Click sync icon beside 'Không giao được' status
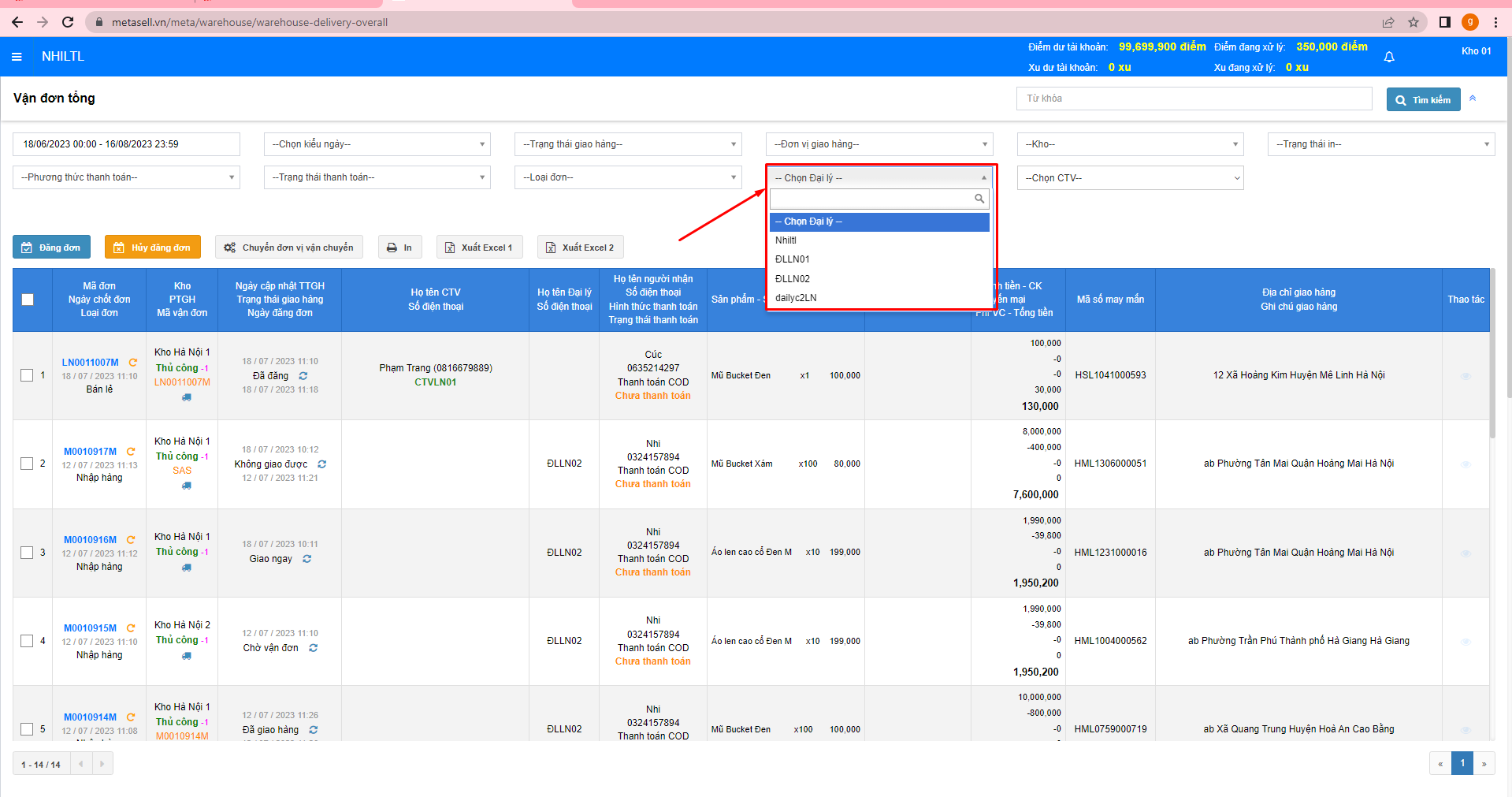 point(321,464)
